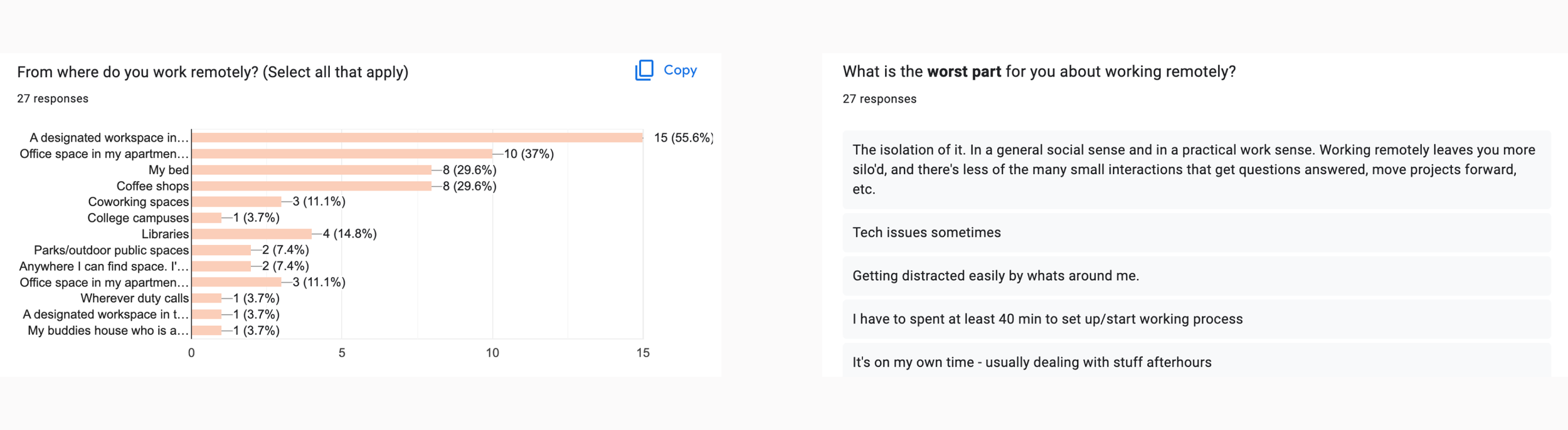Click the Copy chart clipboard icon
The height and width of the screenshot is (430, 1568).
(644, 70)
